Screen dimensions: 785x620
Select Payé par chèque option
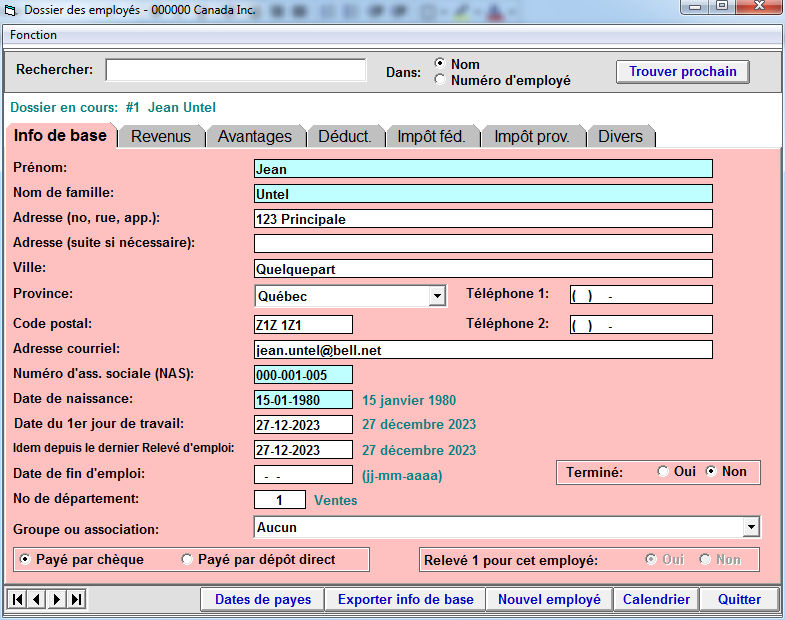click(x=25, y=560)
